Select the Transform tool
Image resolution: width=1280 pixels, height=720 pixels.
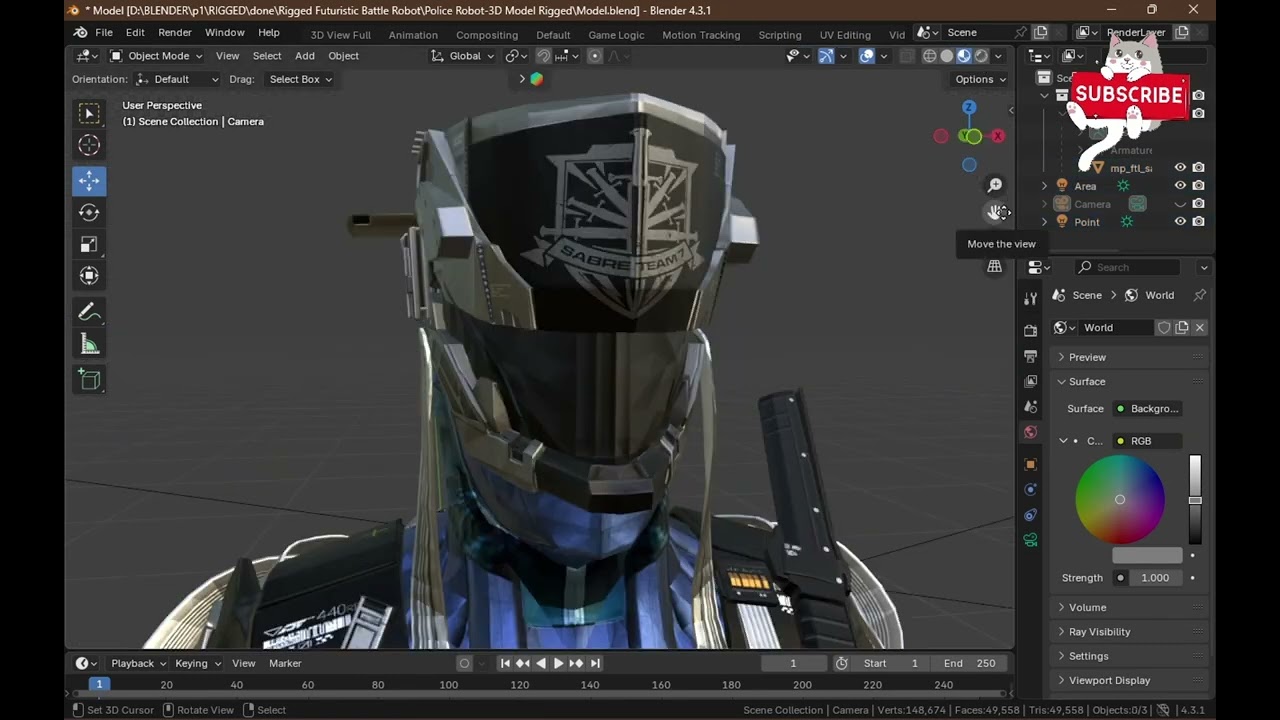coord(89,276)
